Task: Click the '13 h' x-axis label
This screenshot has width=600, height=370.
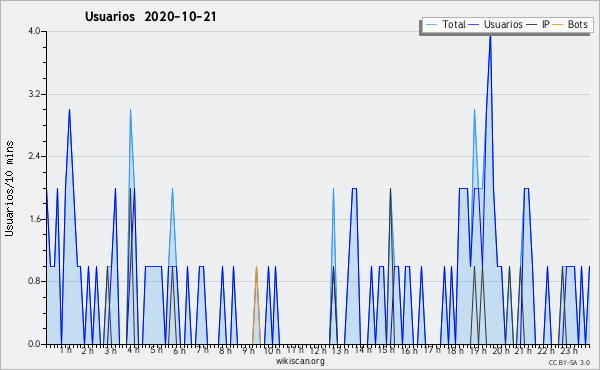Action: 340,351
